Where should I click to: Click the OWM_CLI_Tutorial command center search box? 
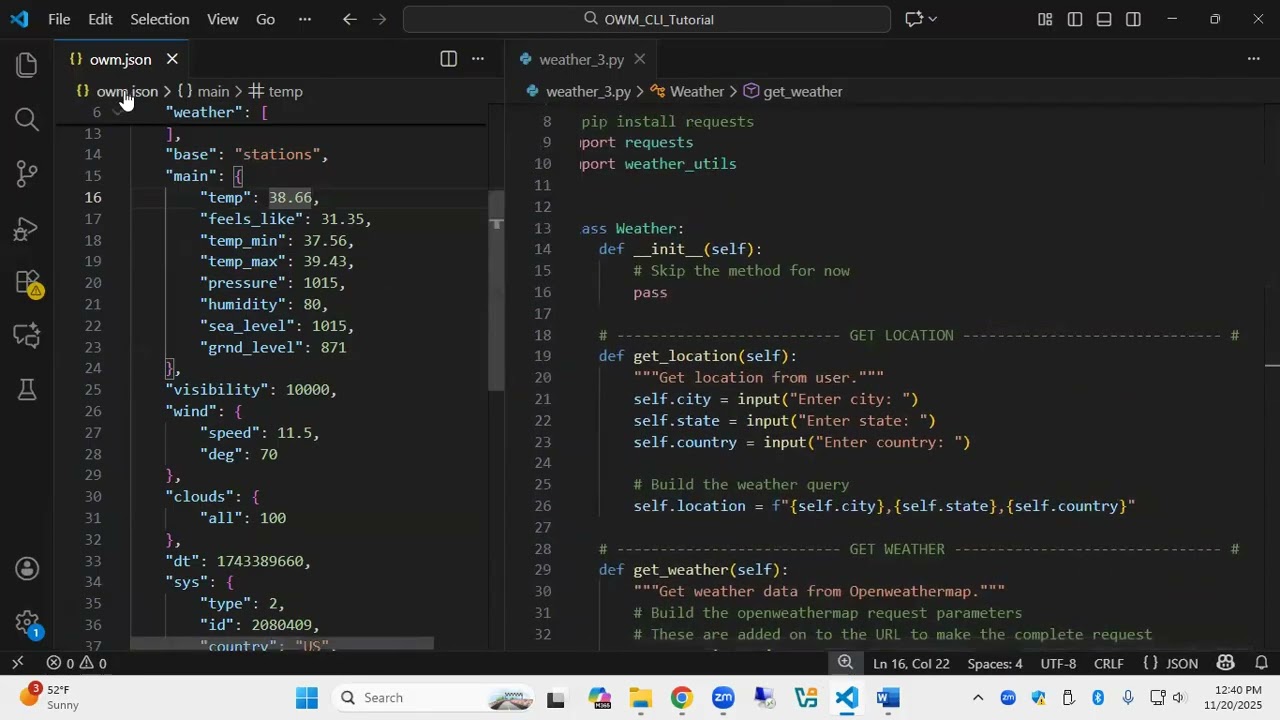click(x=647, y=19)
